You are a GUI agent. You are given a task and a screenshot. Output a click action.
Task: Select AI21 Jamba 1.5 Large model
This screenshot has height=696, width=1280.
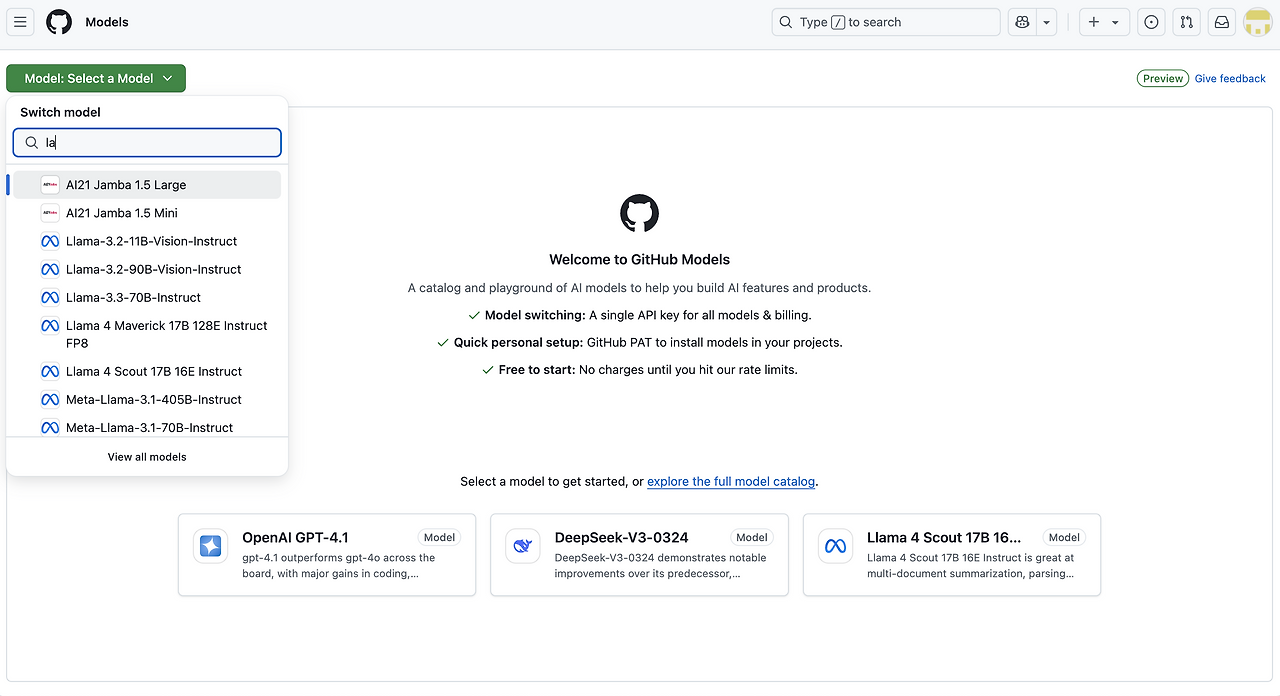coord(147,185)
